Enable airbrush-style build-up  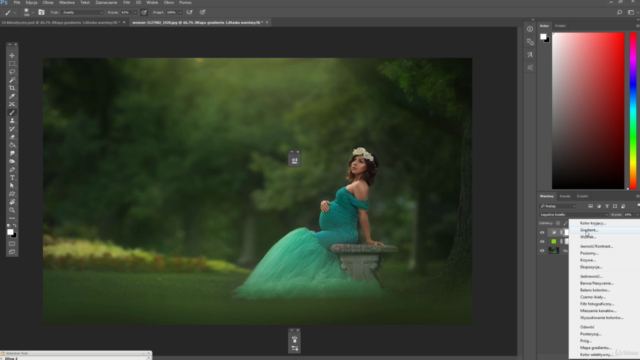189,12
